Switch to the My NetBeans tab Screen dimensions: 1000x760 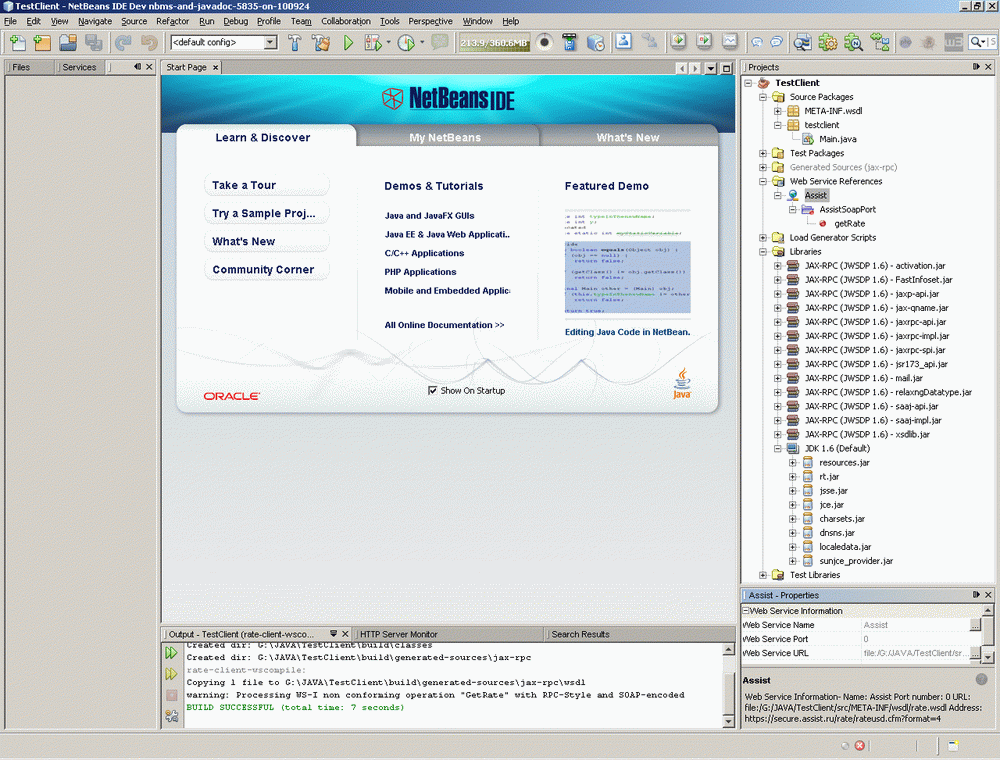tap(445, 137)
